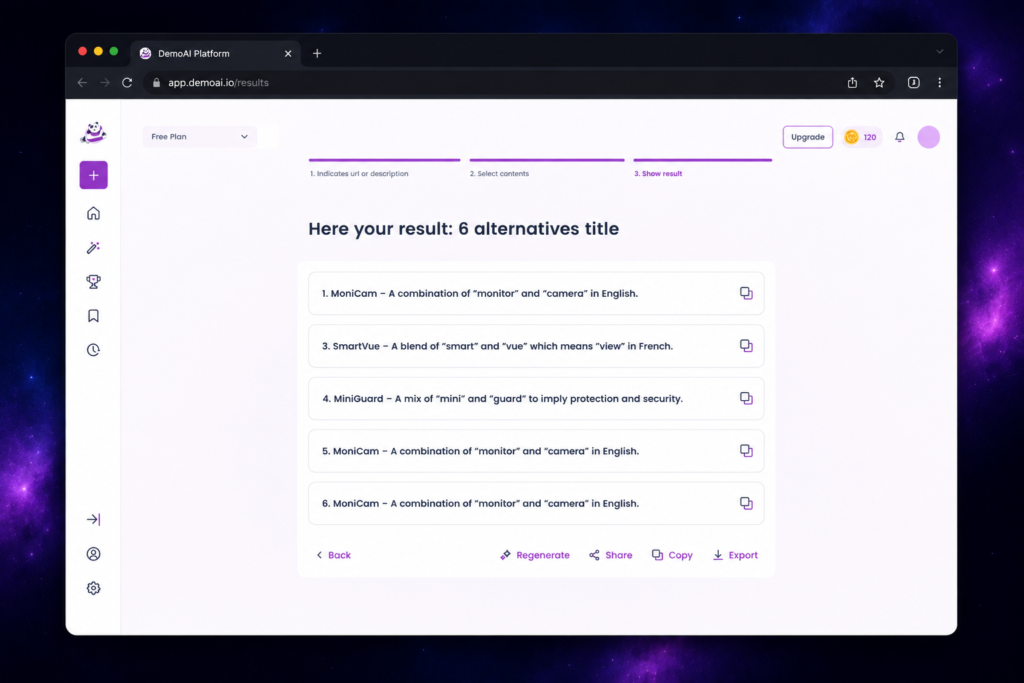Export the results
Screen dimensions: 1024x683
[x=735, y=555]
